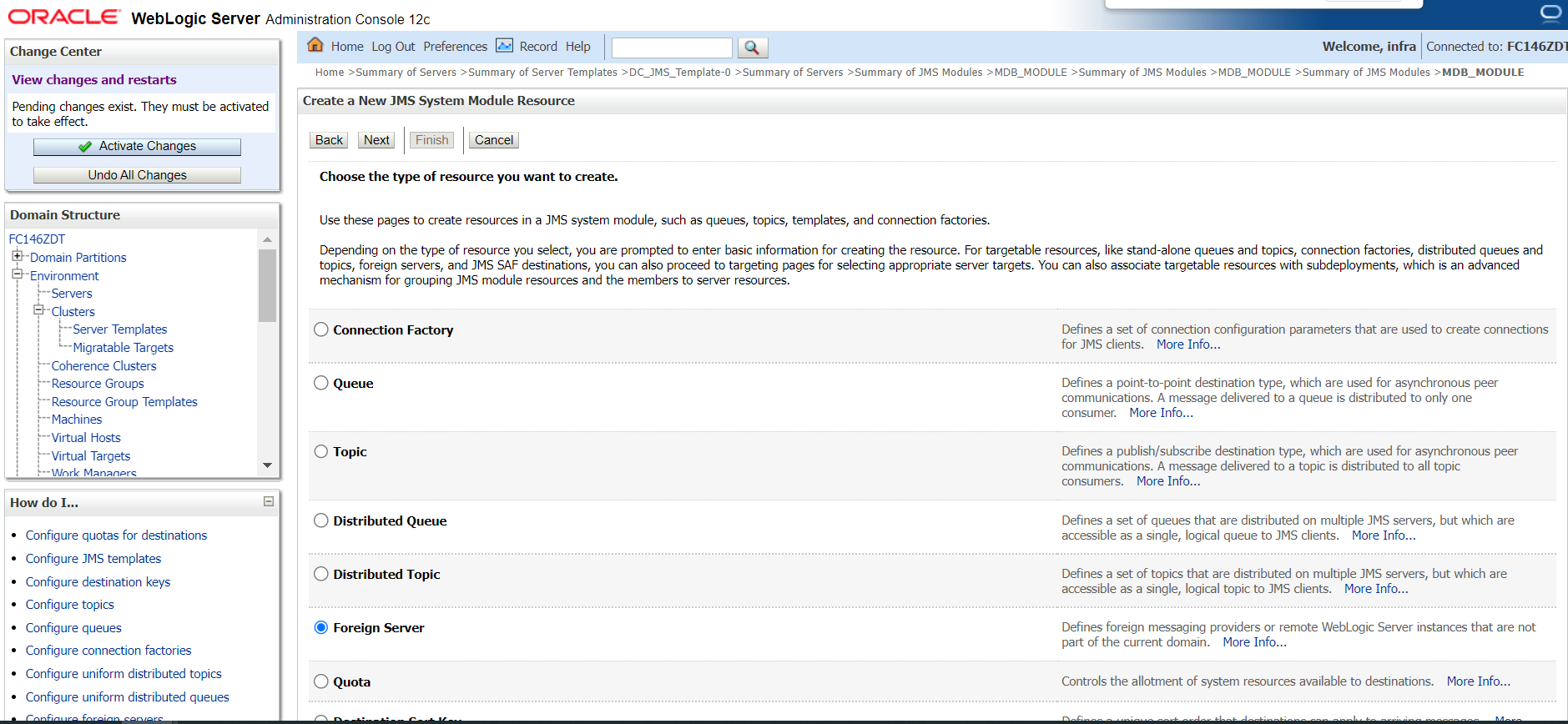Viewport: 1568px width, 724px height.
Task: Expand the Domain Partitions tree node
Action: click(x=17, y=256)
